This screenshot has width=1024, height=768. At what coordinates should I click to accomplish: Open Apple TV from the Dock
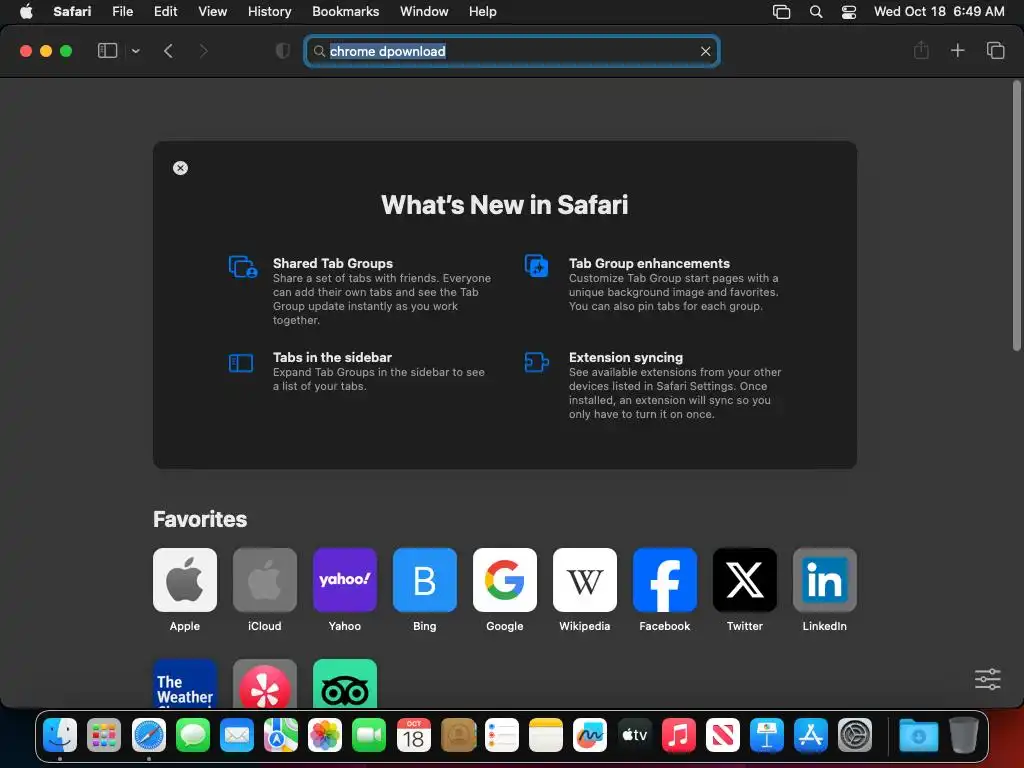pos(634,735)
